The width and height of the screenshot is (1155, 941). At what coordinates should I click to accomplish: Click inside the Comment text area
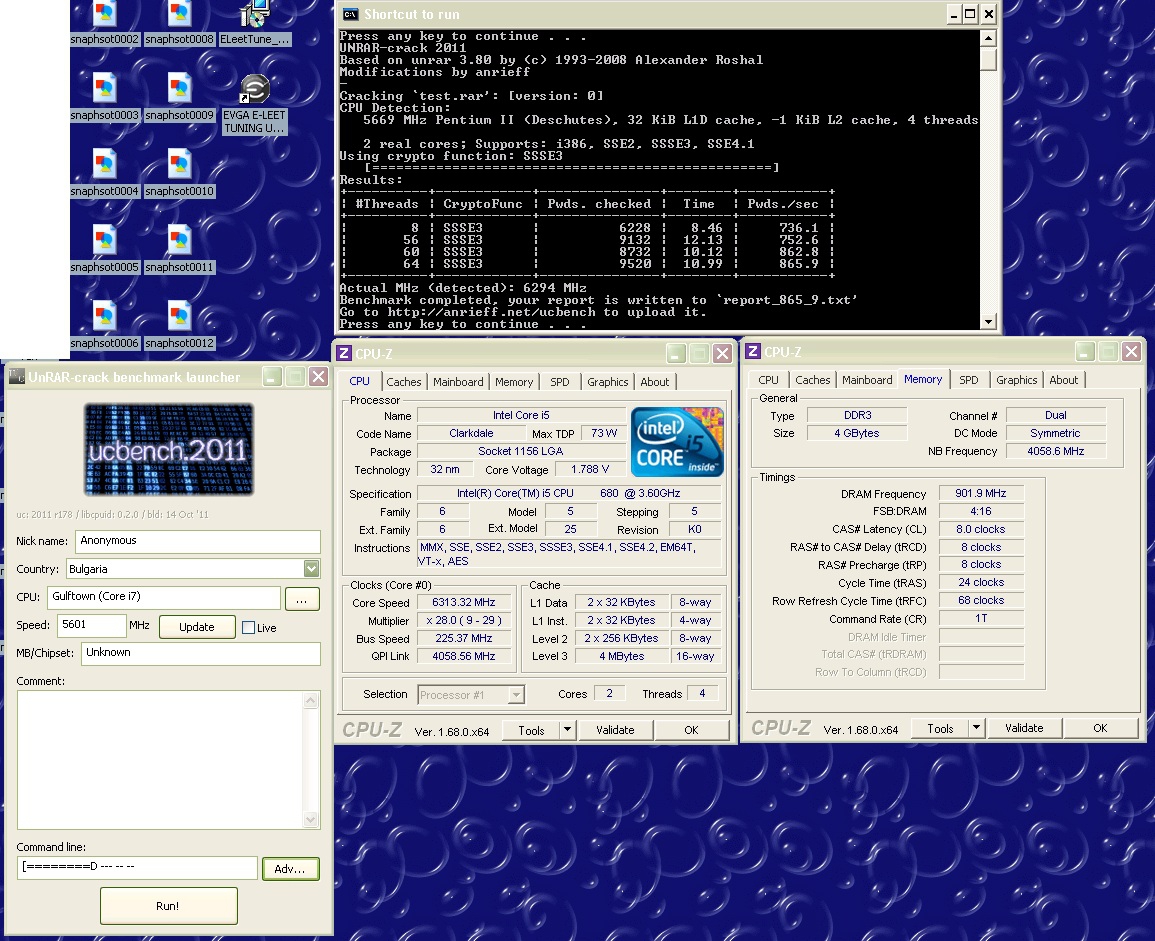click(160, 760)
